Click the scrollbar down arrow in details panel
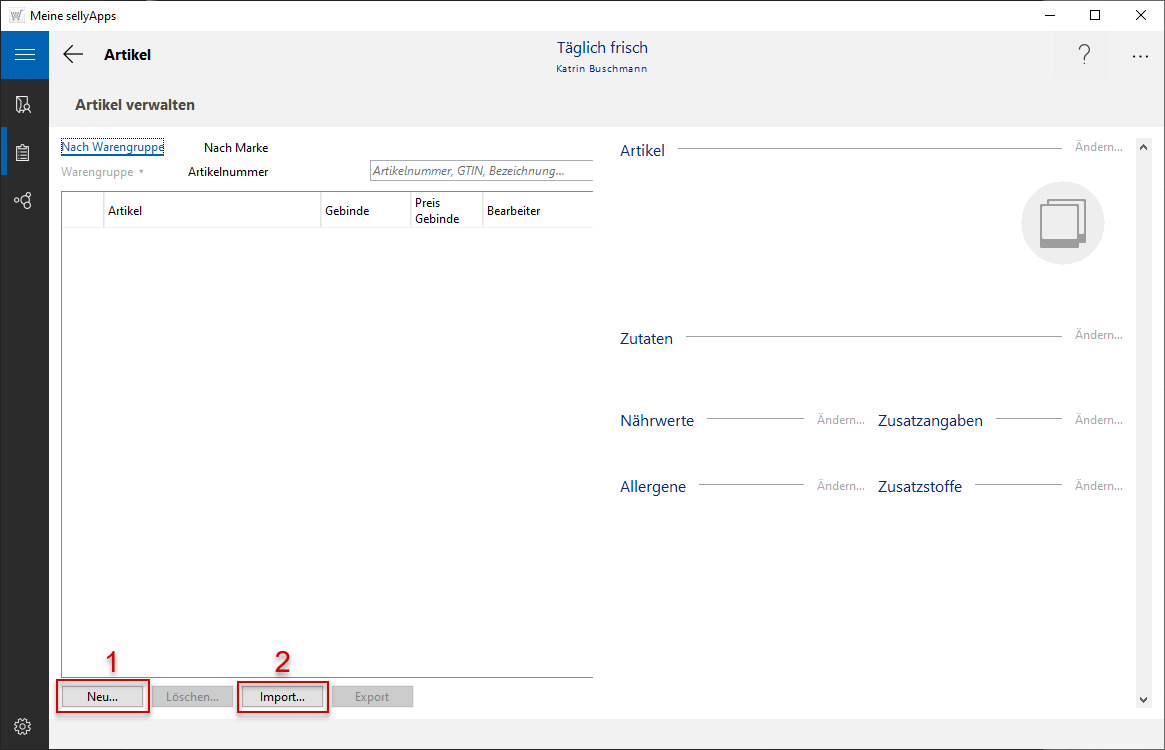 tap(1143, 700)
